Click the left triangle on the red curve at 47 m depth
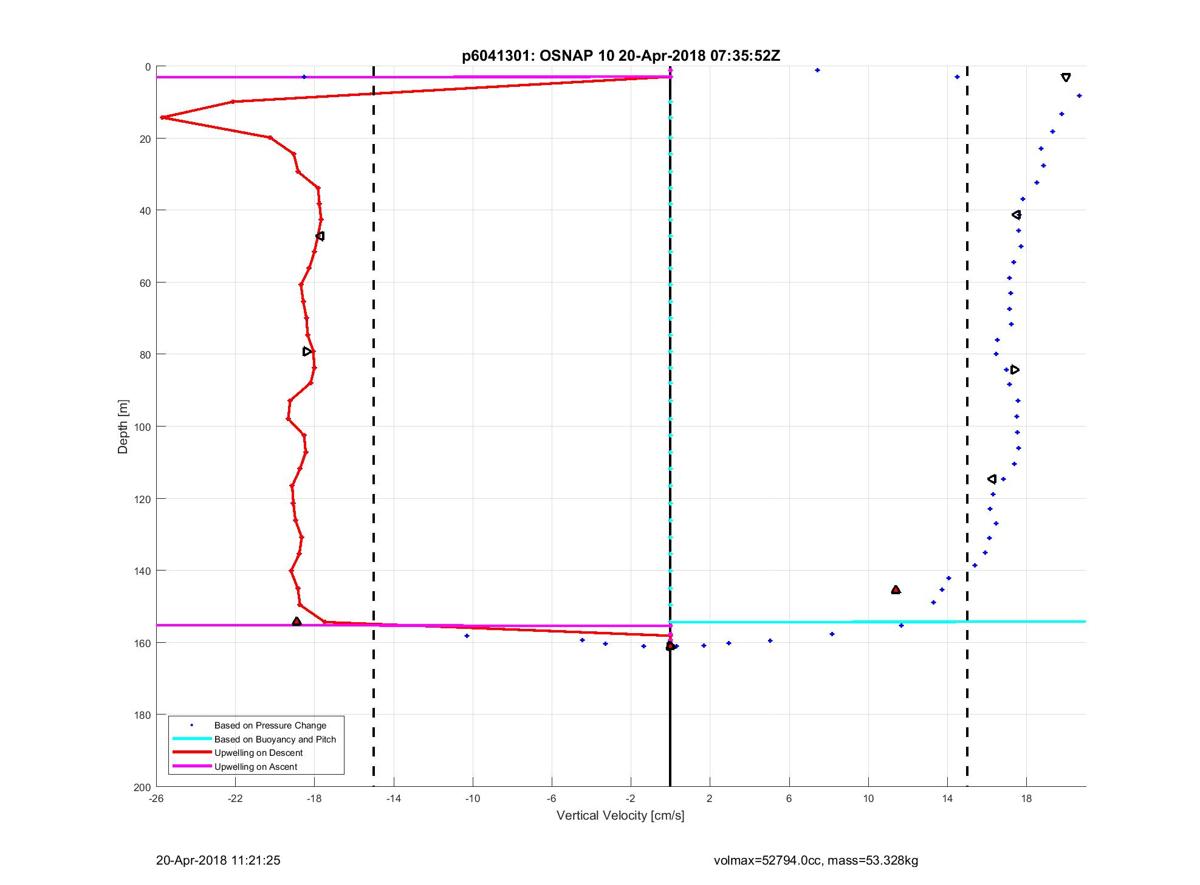The image size is (1200, 885). pyautogui.click(x=320, y=236)
